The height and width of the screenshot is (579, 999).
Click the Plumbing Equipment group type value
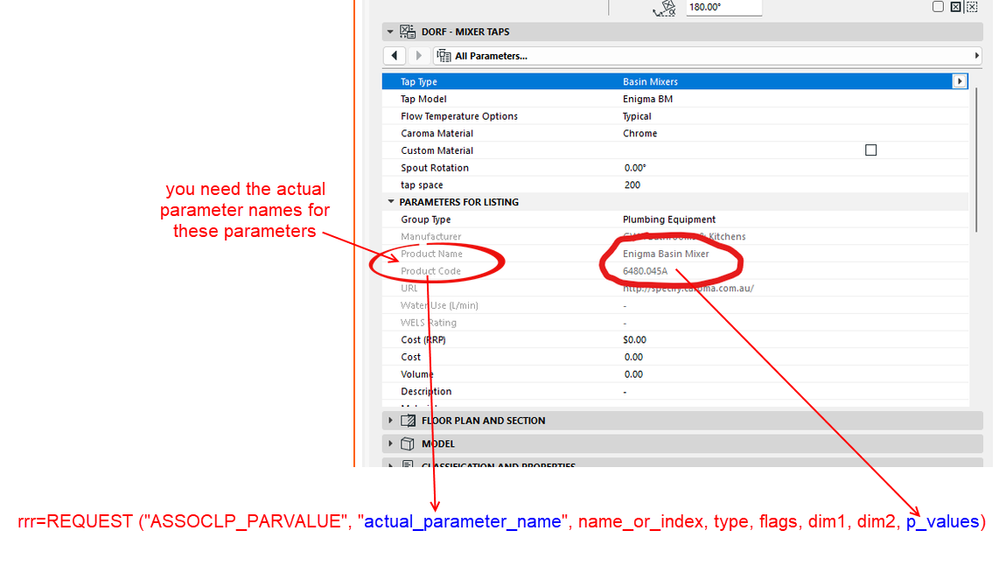coord(669,219)
